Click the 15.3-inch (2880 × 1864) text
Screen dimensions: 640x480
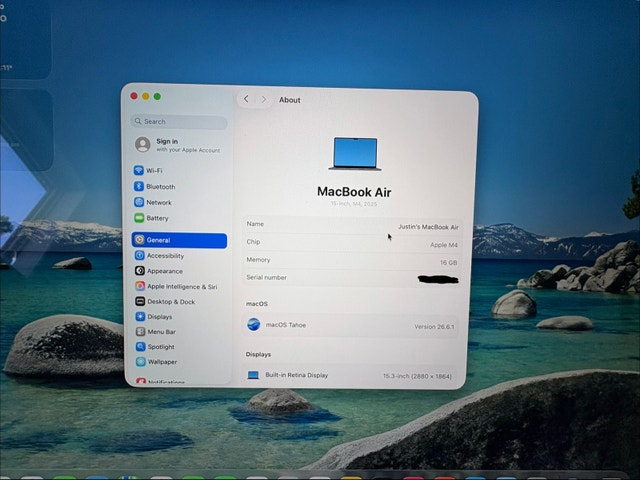click(417, 376)
